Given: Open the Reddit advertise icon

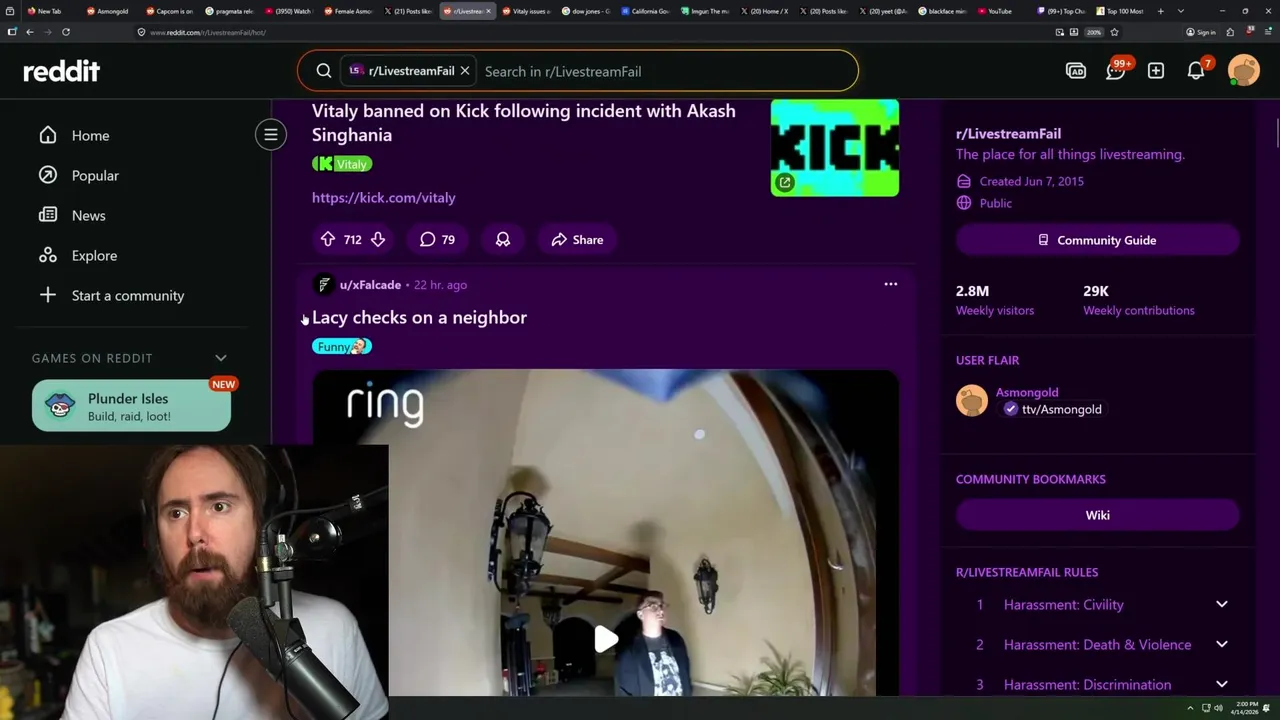Looking at the screenshot, I should click(x=1076, y=71).
